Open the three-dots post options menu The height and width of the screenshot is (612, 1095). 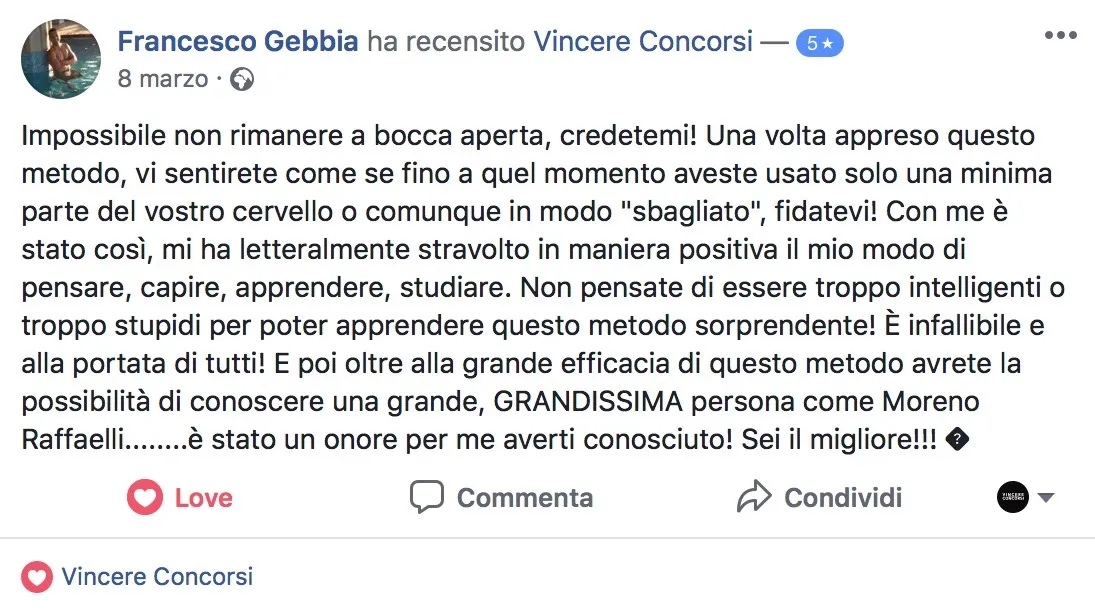[1060, 36]
